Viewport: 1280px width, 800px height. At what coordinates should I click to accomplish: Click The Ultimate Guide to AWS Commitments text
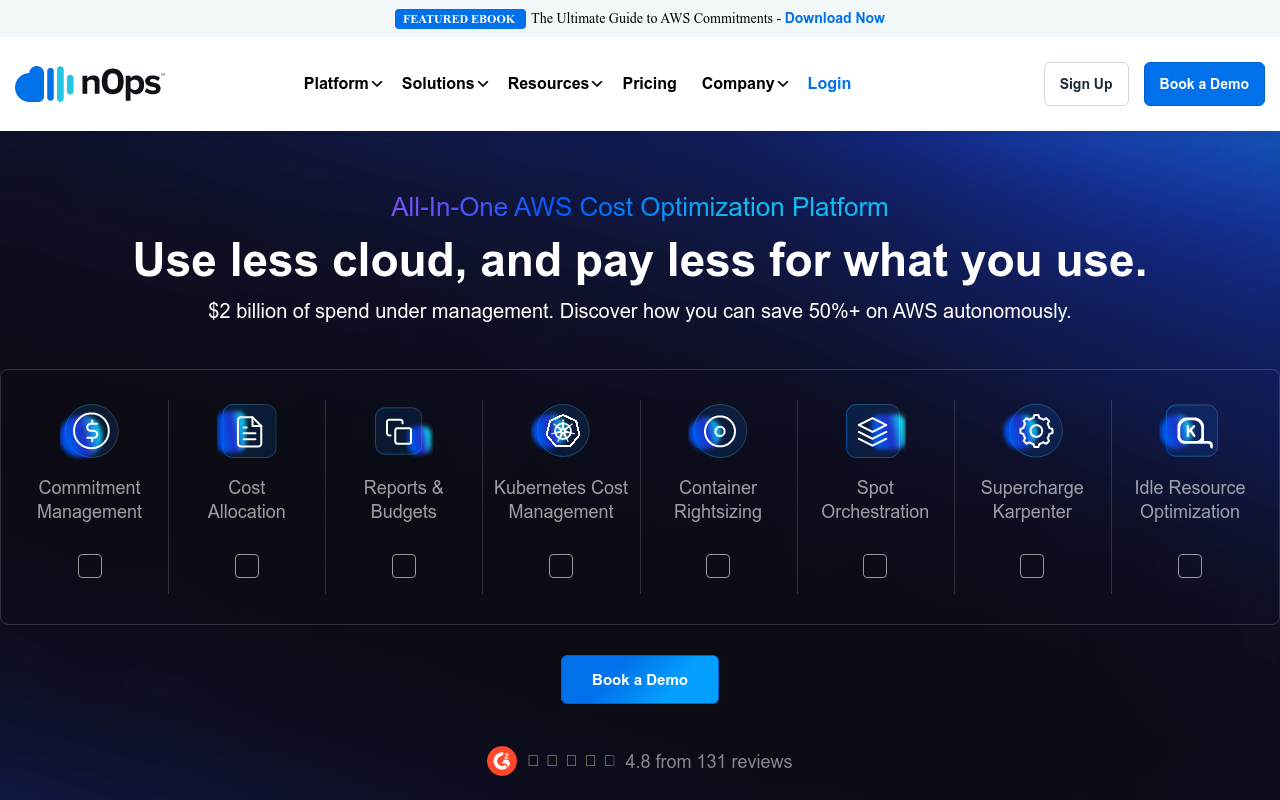click(652, 18)
